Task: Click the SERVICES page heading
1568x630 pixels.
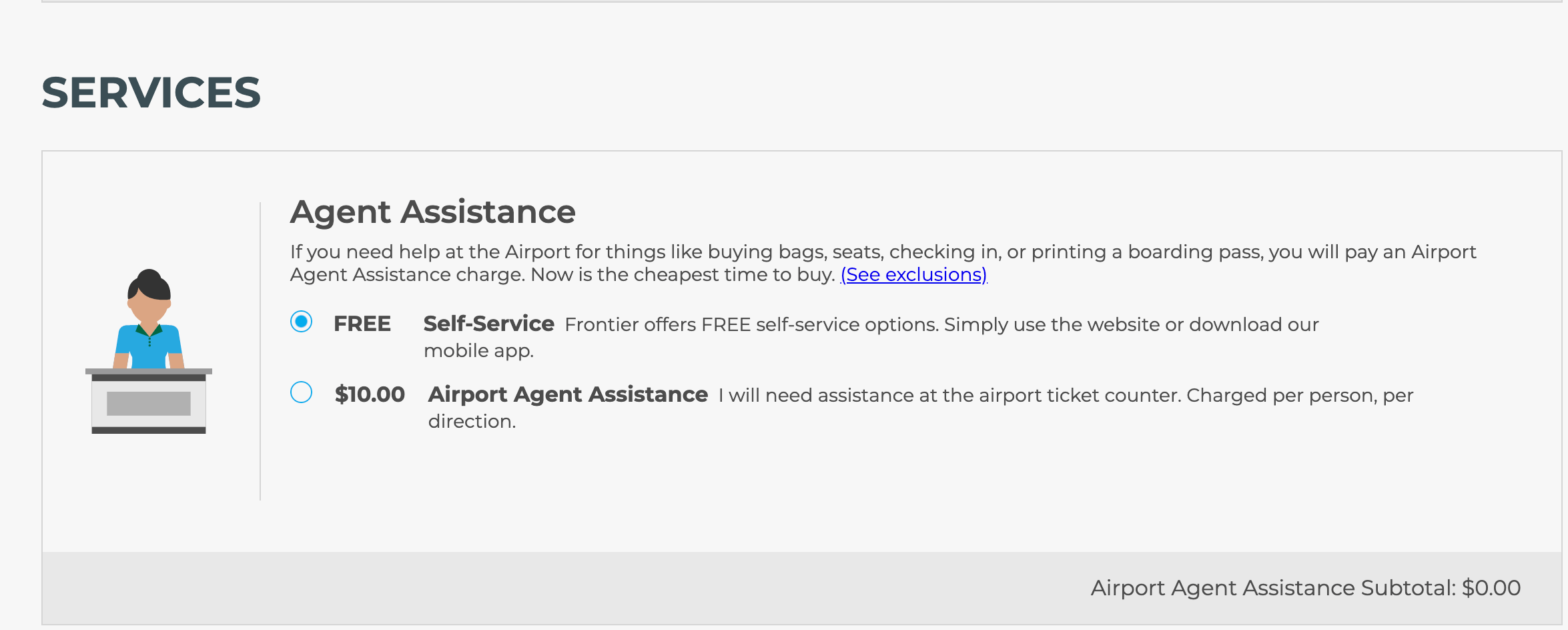Action: click(x=151, y=93)
